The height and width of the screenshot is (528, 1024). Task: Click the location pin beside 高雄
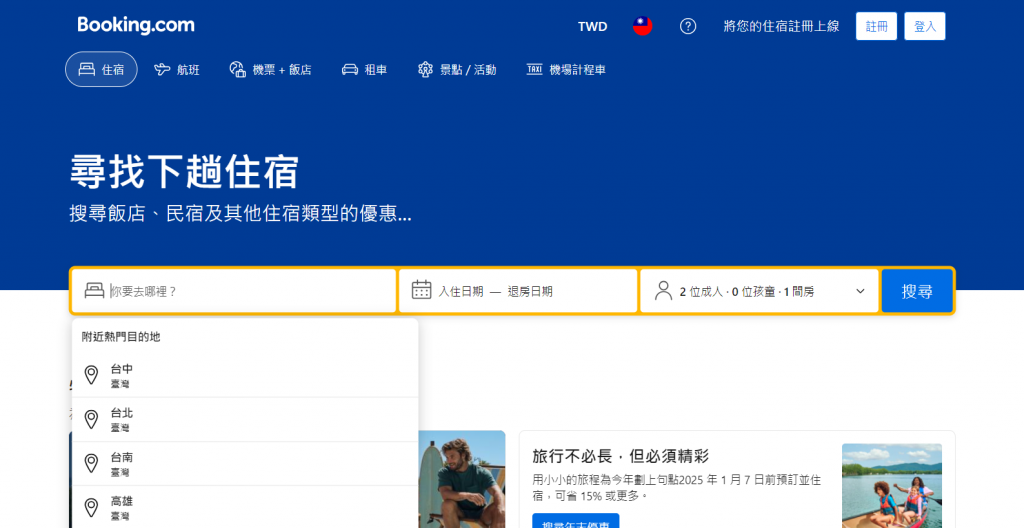coord(91,507)
